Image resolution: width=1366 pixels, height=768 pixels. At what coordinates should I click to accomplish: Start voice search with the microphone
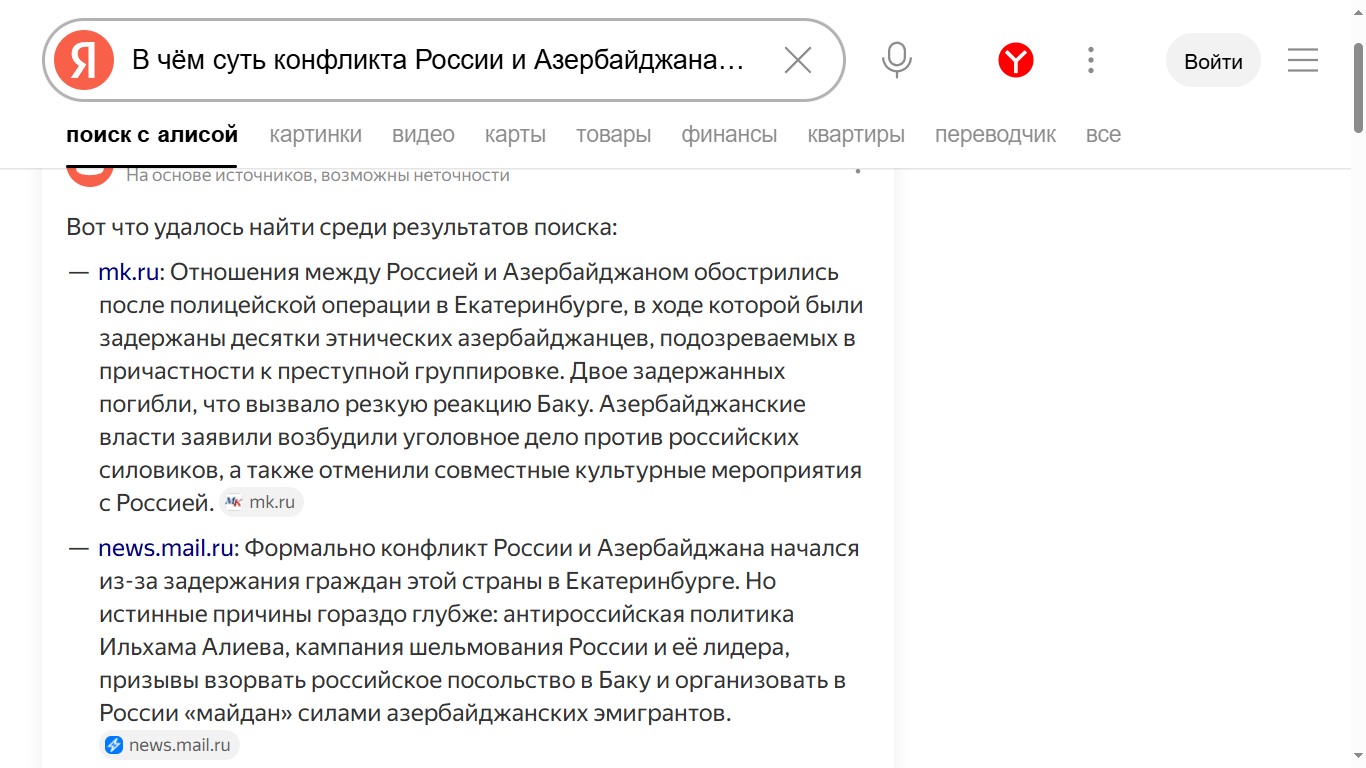pyautogui.click(x=896, y=60)
